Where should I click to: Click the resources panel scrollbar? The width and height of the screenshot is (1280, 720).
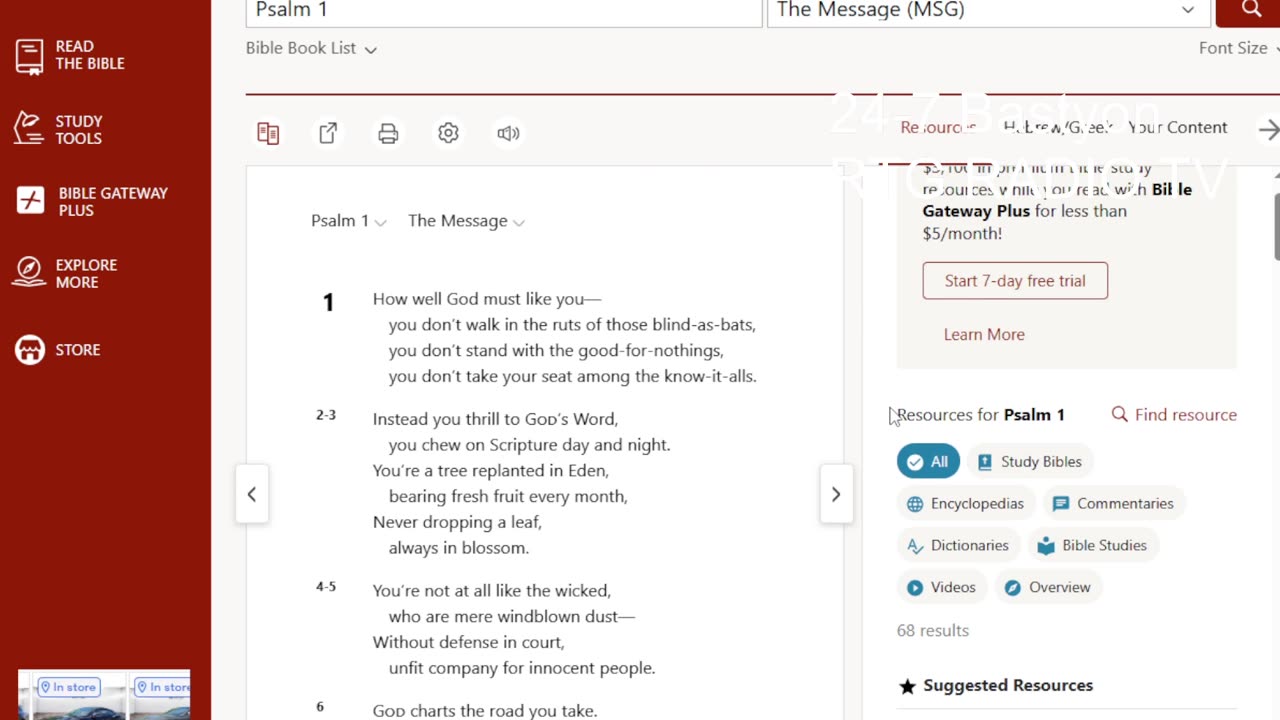(1276, 225)
